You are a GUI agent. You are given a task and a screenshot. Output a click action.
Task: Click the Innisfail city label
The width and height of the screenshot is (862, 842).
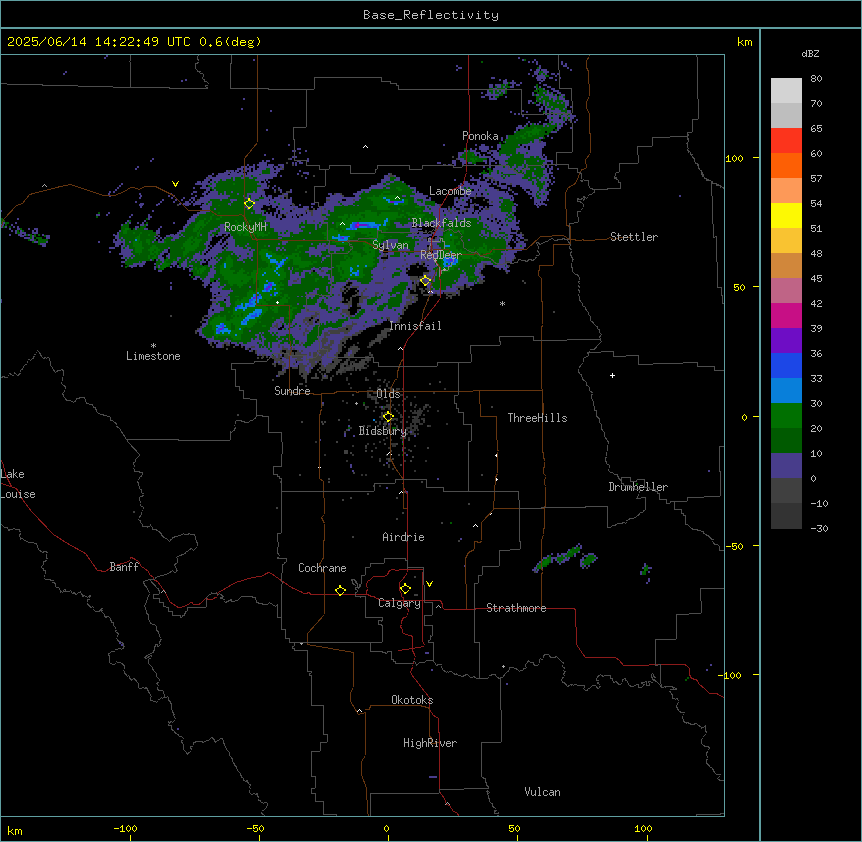[x=415, y=326]
